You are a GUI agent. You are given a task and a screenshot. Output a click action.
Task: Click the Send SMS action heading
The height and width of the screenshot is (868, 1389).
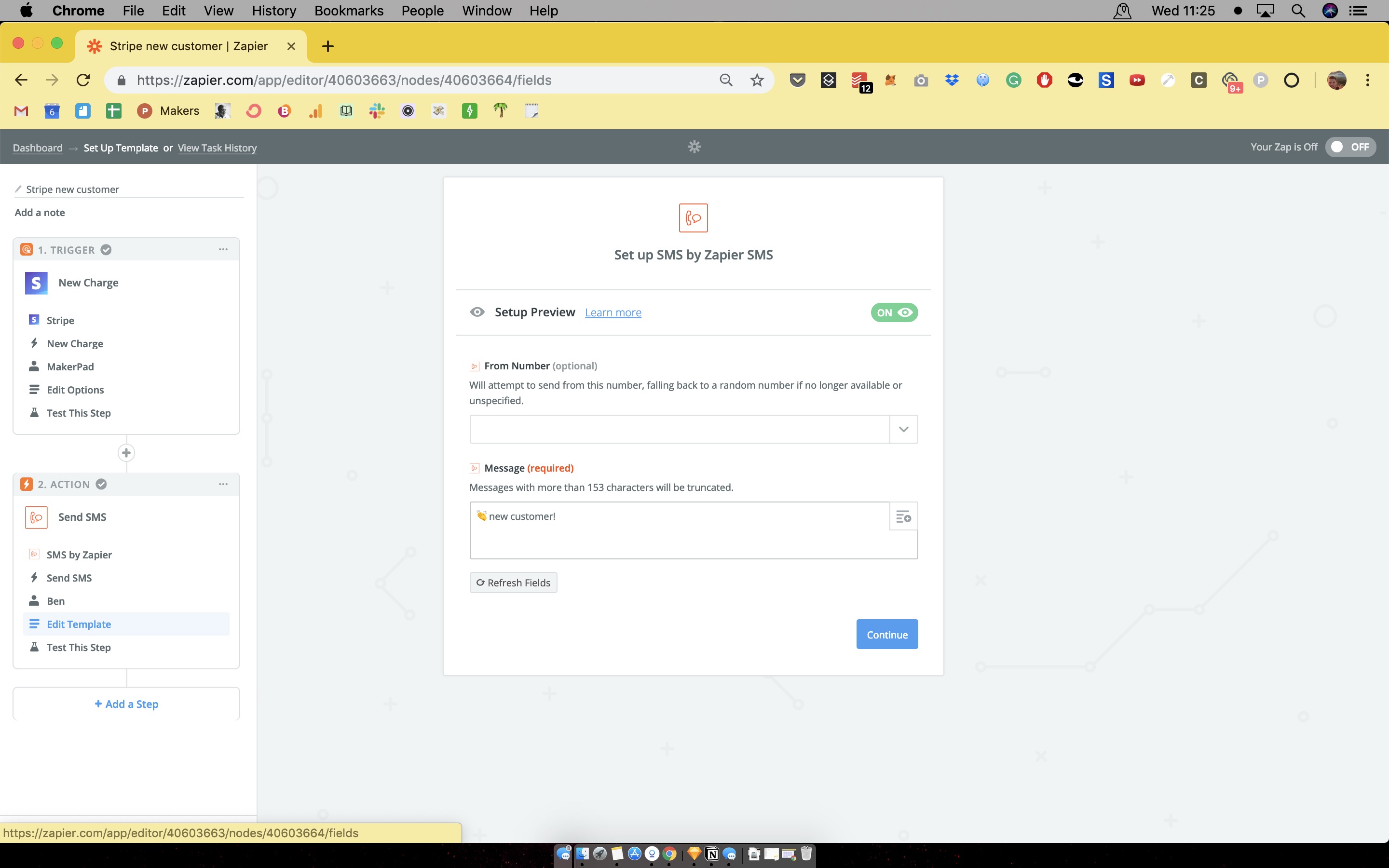click(82, 516)
